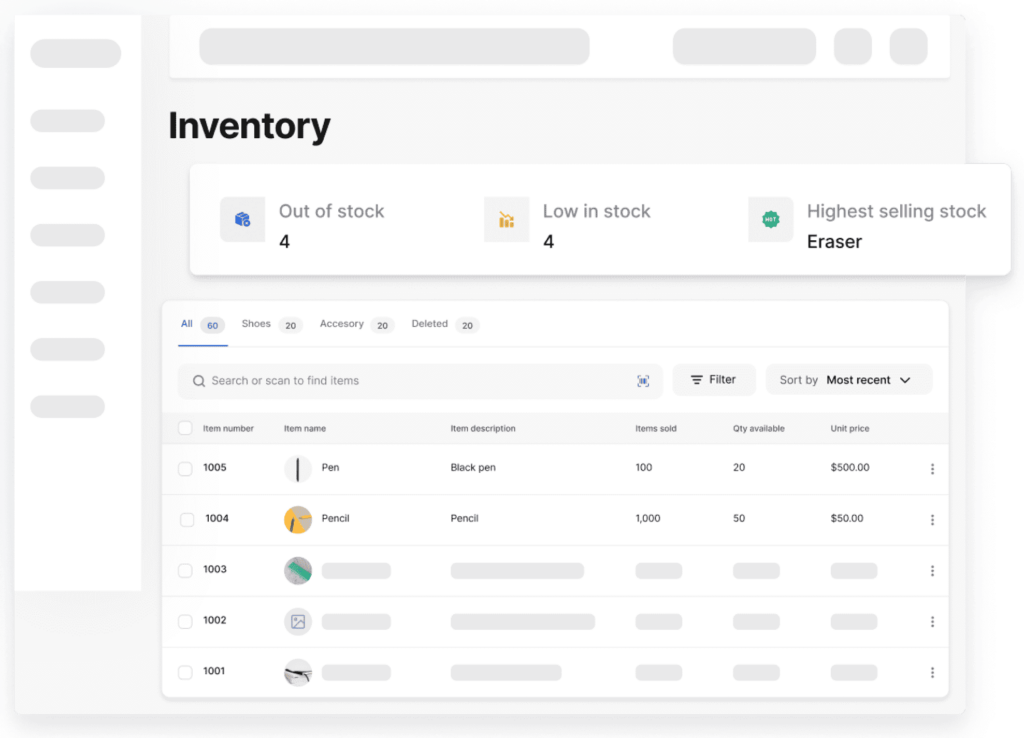Screen dimensions: 1024x738
Task: Click the Pencil item thumbnail
Action: click(298, 520)
